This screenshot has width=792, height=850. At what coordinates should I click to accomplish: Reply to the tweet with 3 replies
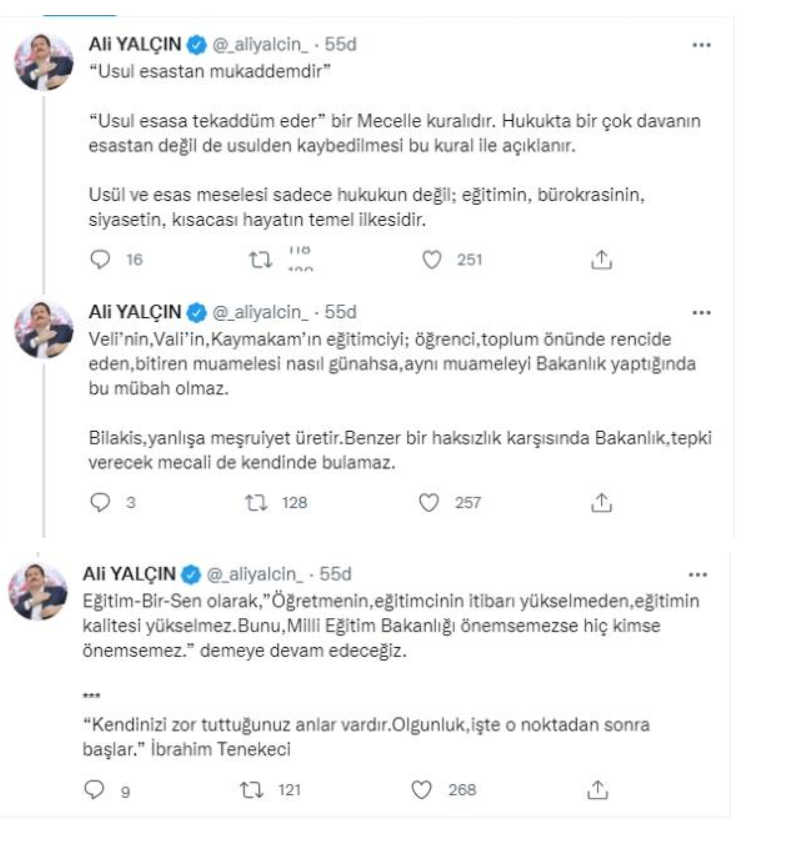click(x=99, y=503)
